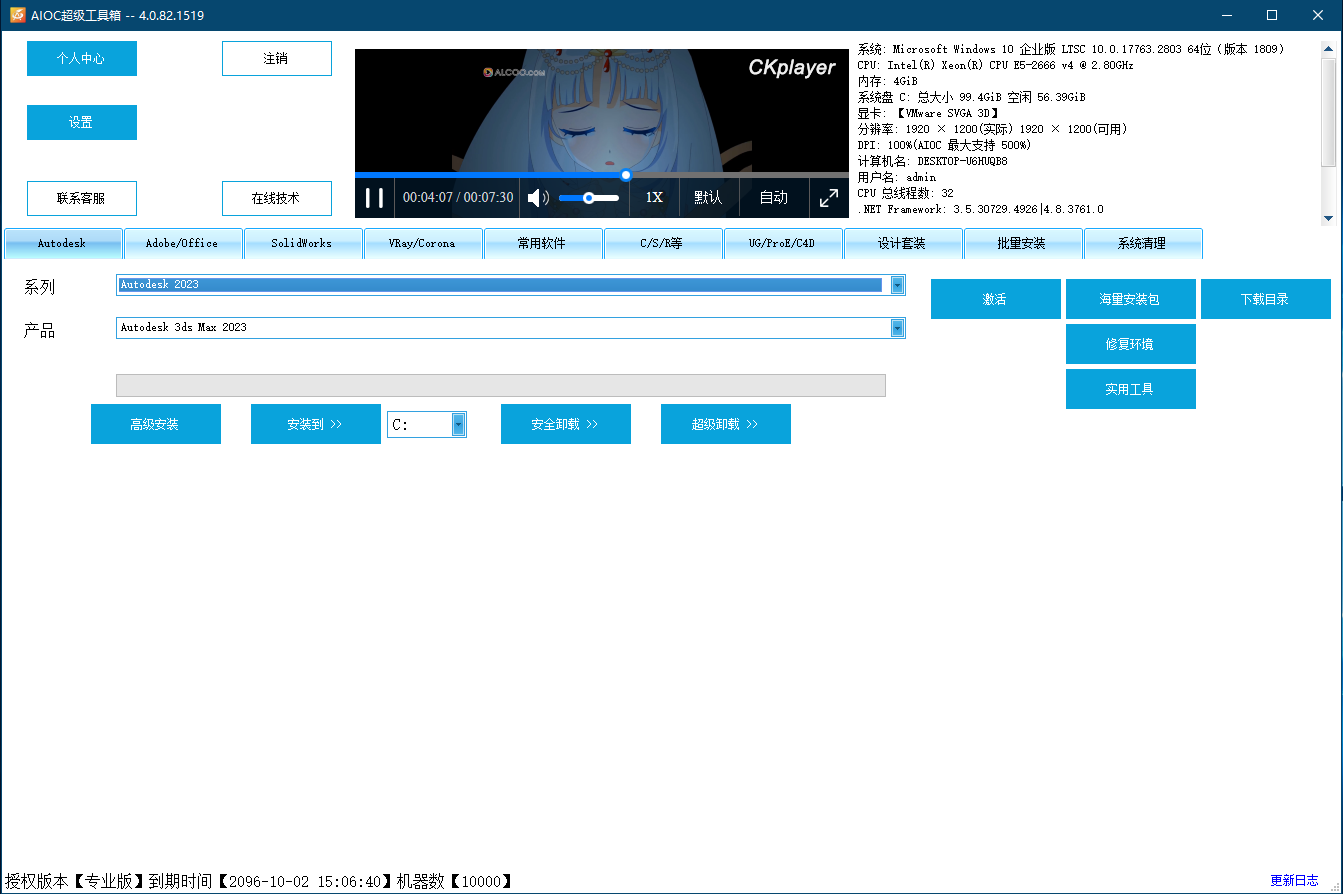The image size is (1343, 894).
Task: Click 高级安装
Action: click(155, 424)
